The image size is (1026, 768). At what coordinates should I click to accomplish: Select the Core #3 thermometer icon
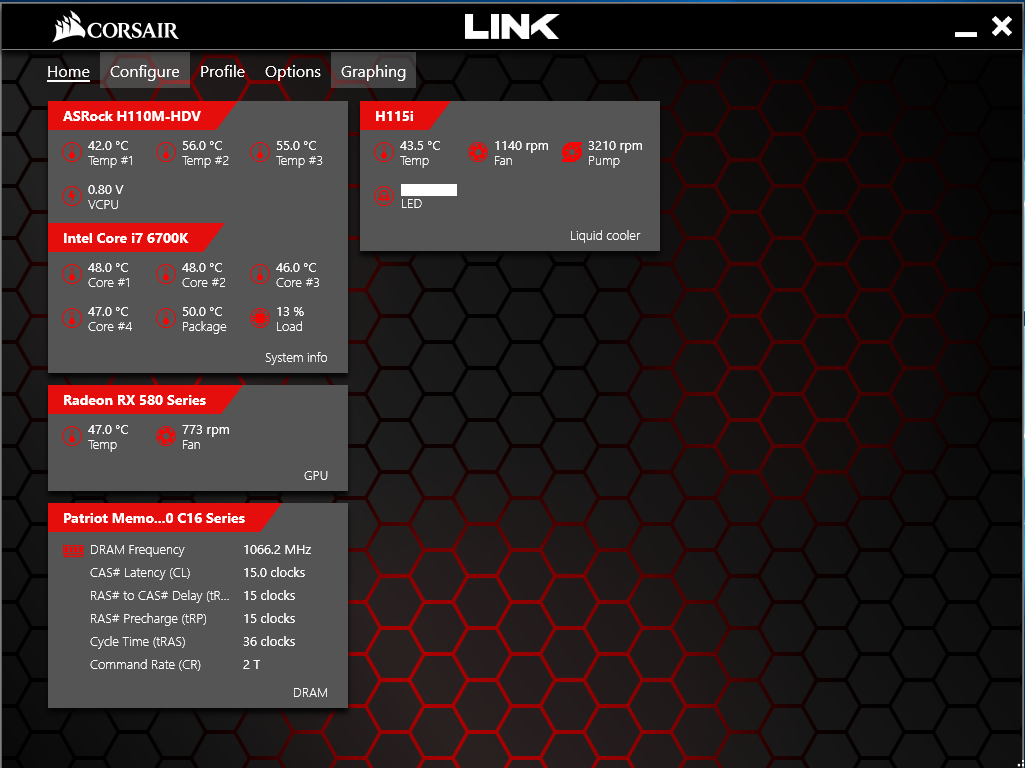click(x=260, y=275)
